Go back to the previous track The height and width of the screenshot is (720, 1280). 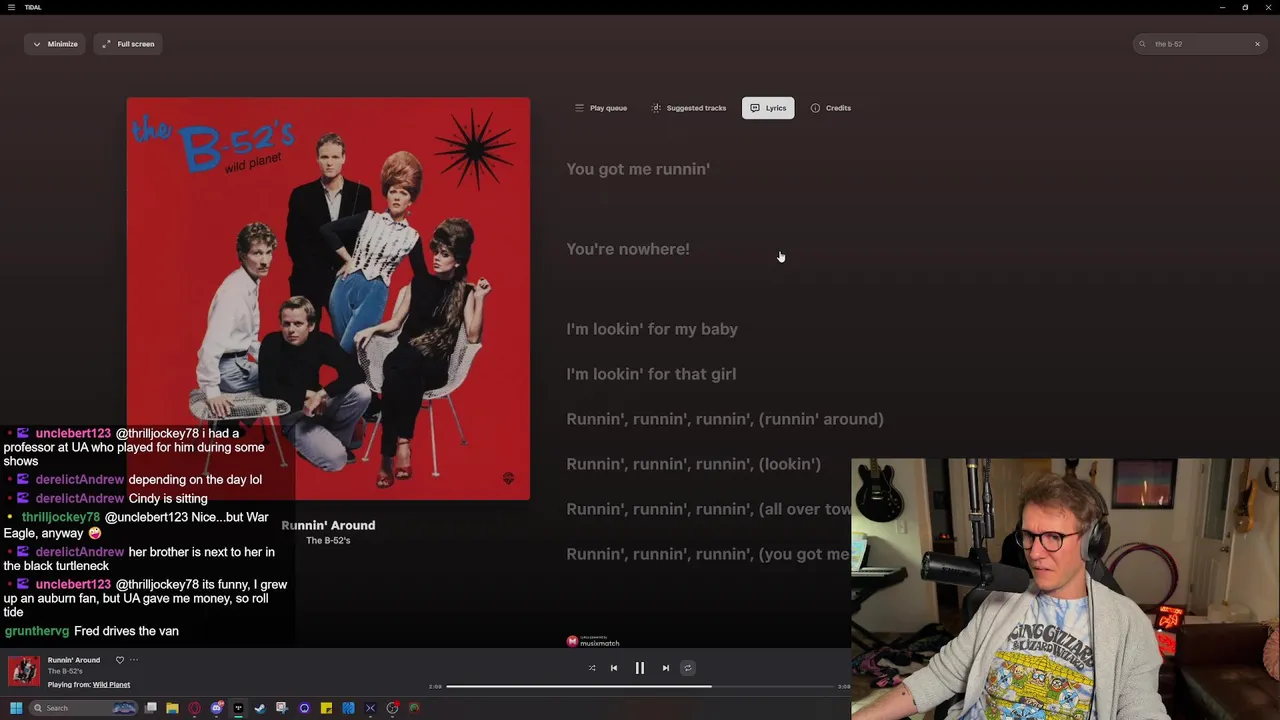pos(614,668)
